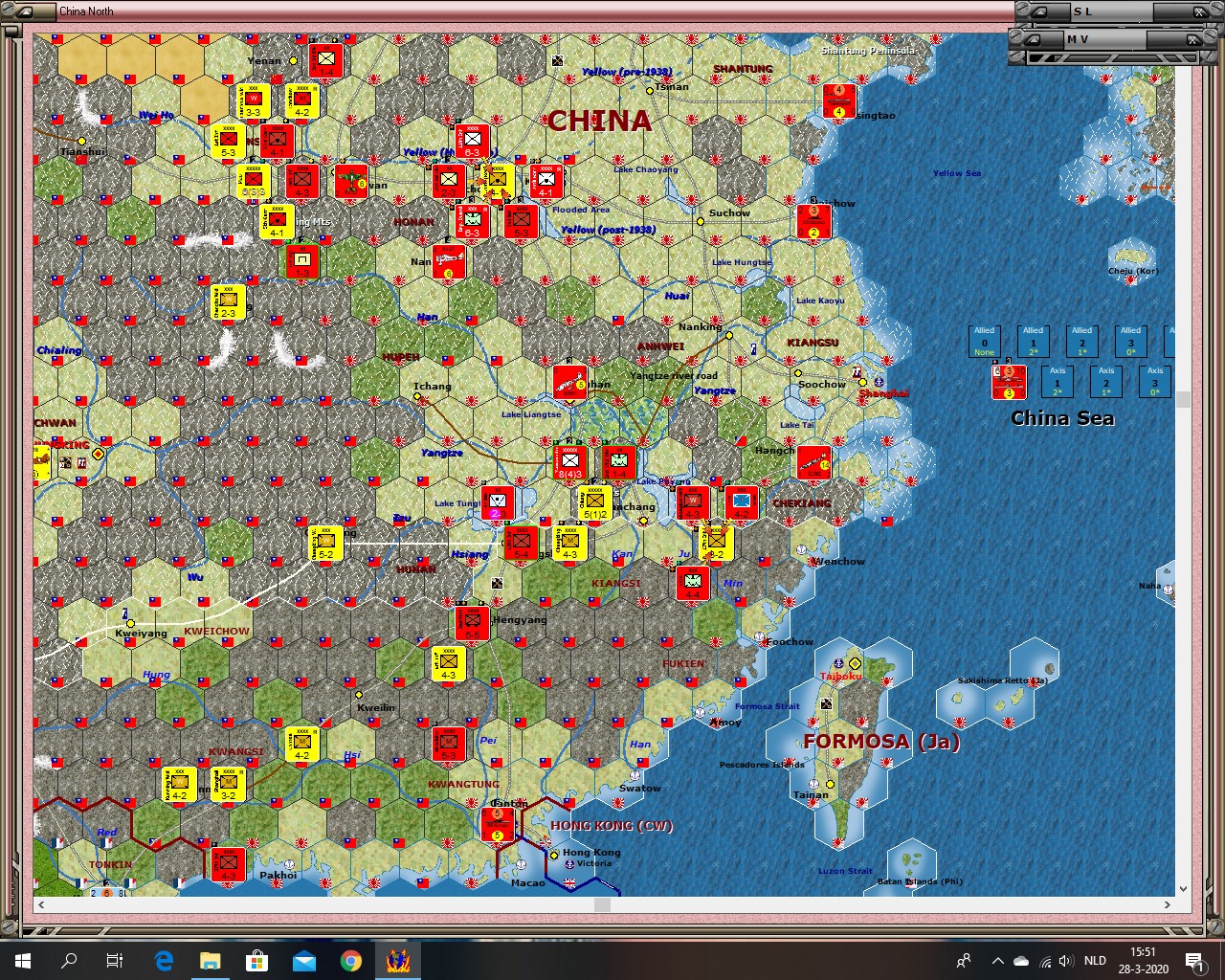Open the NLD language selector

coord(1095,961)
